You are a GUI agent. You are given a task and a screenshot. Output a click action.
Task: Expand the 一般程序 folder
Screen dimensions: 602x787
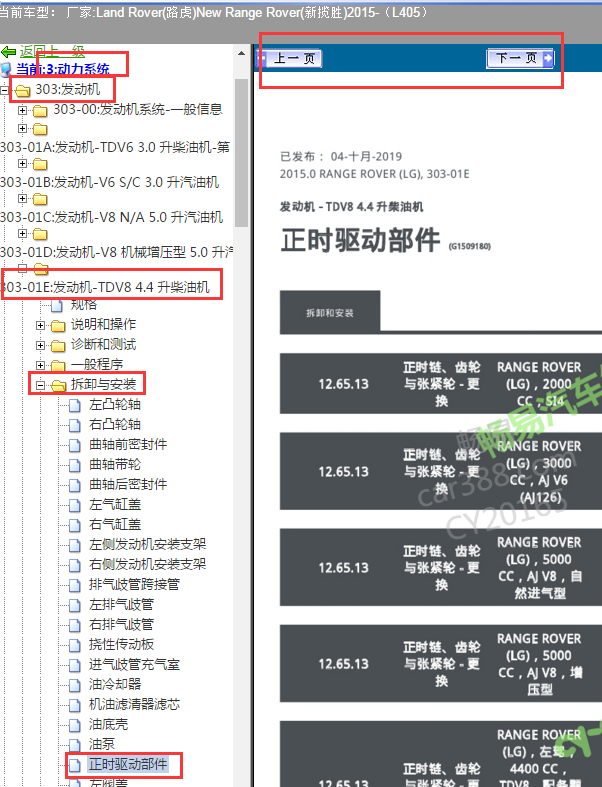[x=40, y=365]
